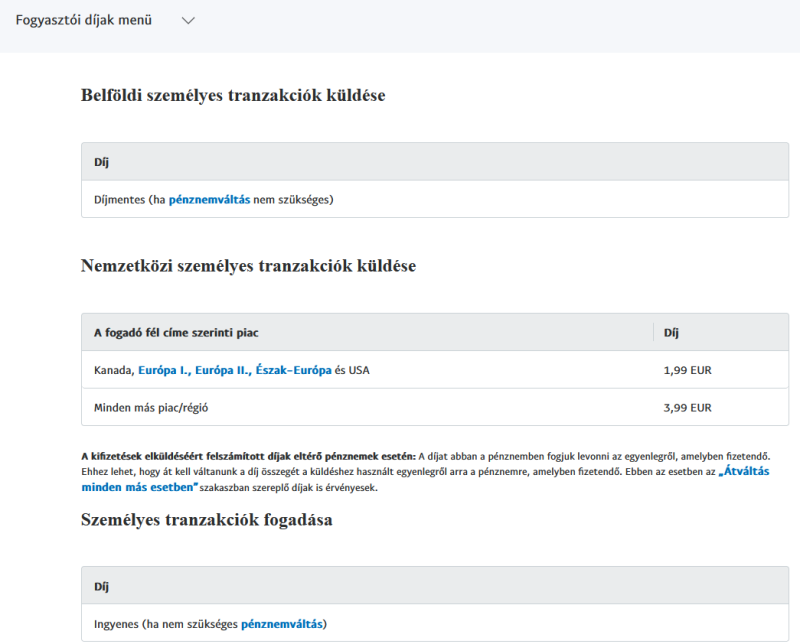Screen dimensions: 800x644
Task: Click the Belföldi személyes tranzakciók küldése heading
Action: point(233,95)
